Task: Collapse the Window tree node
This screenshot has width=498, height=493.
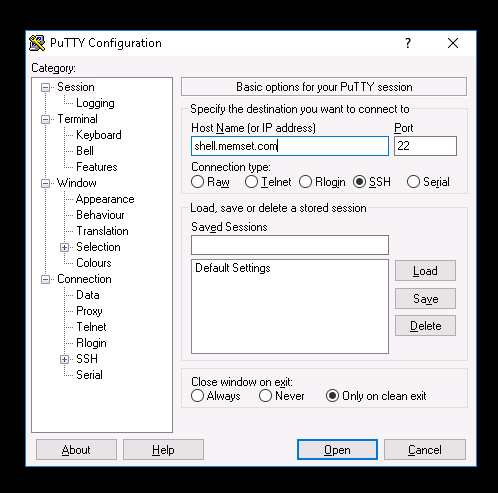Action: [45, 183]
